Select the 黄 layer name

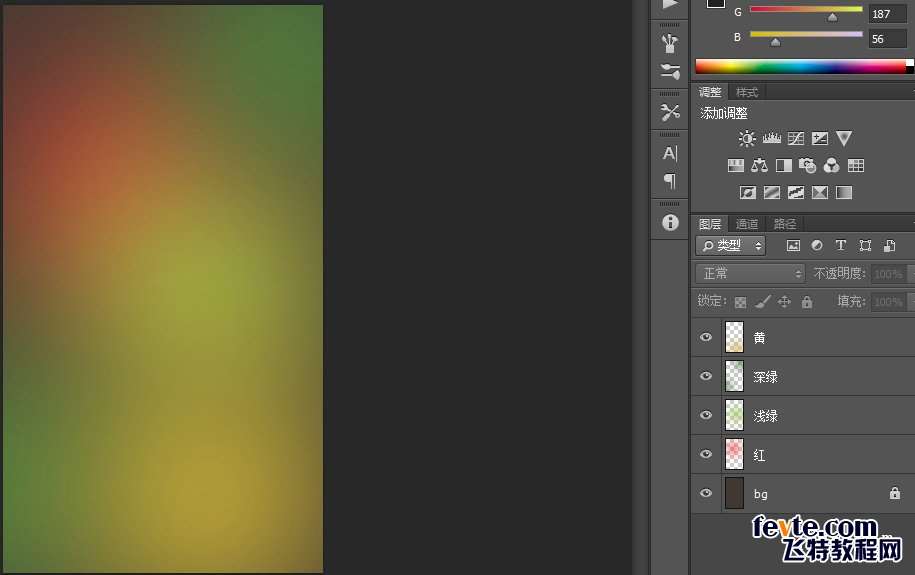759,337
